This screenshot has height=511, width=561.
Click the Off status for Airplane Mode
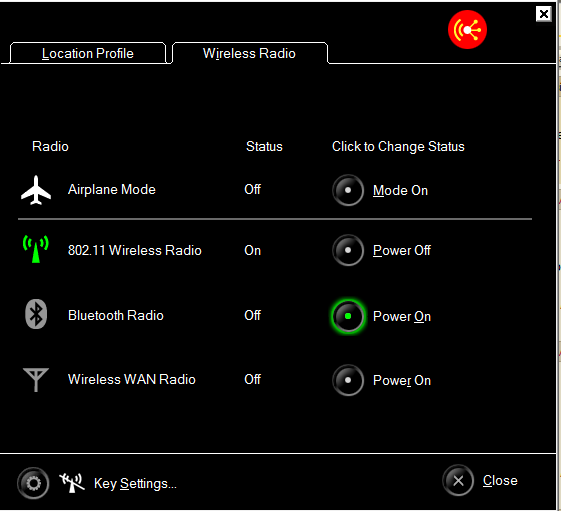tap(253, 189)
